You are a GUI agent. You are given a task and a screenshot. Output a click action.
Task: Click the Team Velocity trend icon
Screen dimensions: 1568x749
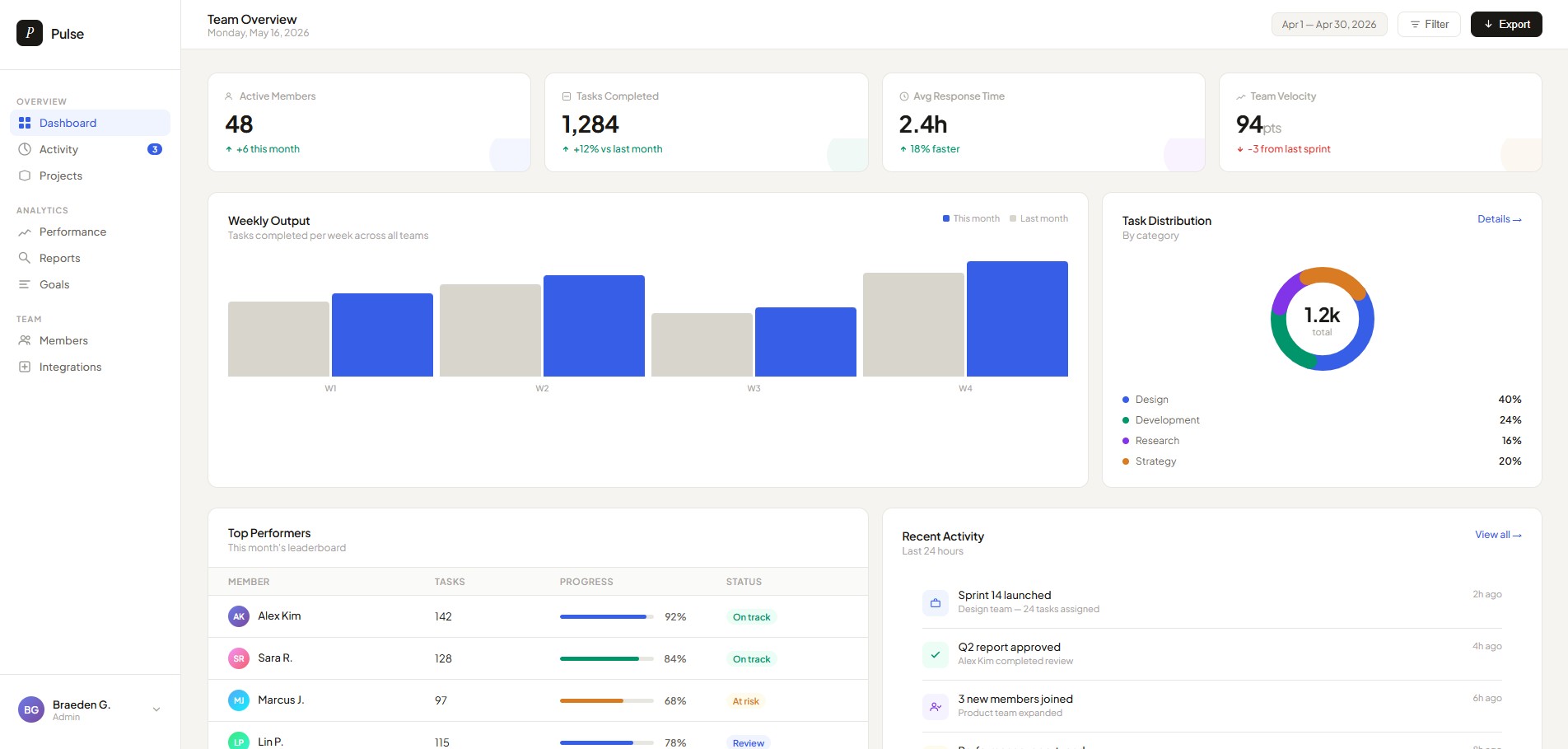pyautogui.click(x=1241, y=96)
